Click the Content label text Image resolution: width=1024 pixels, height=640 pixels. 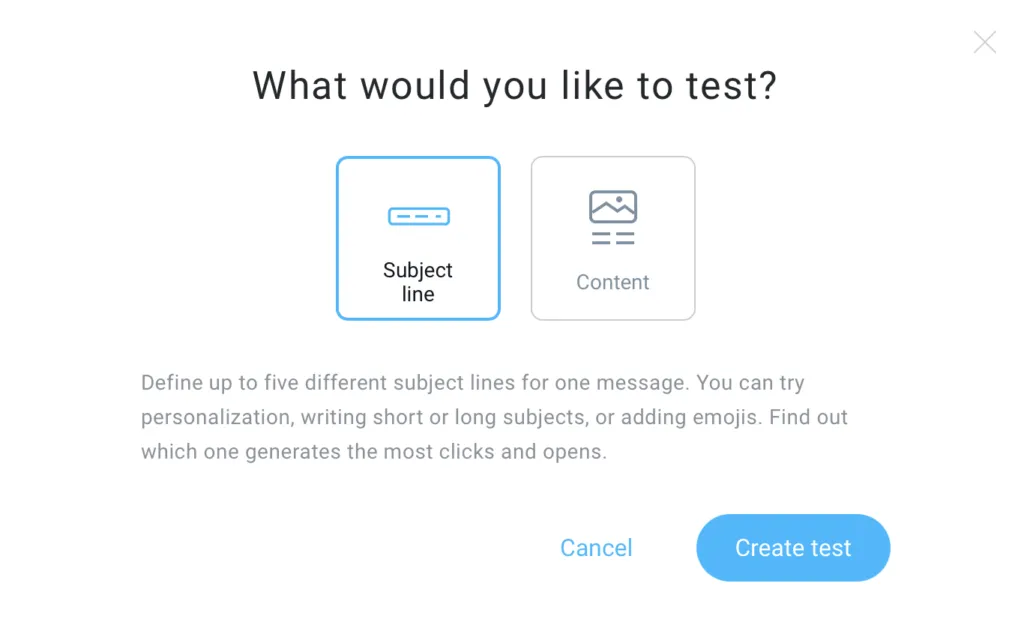coord(613,282)
